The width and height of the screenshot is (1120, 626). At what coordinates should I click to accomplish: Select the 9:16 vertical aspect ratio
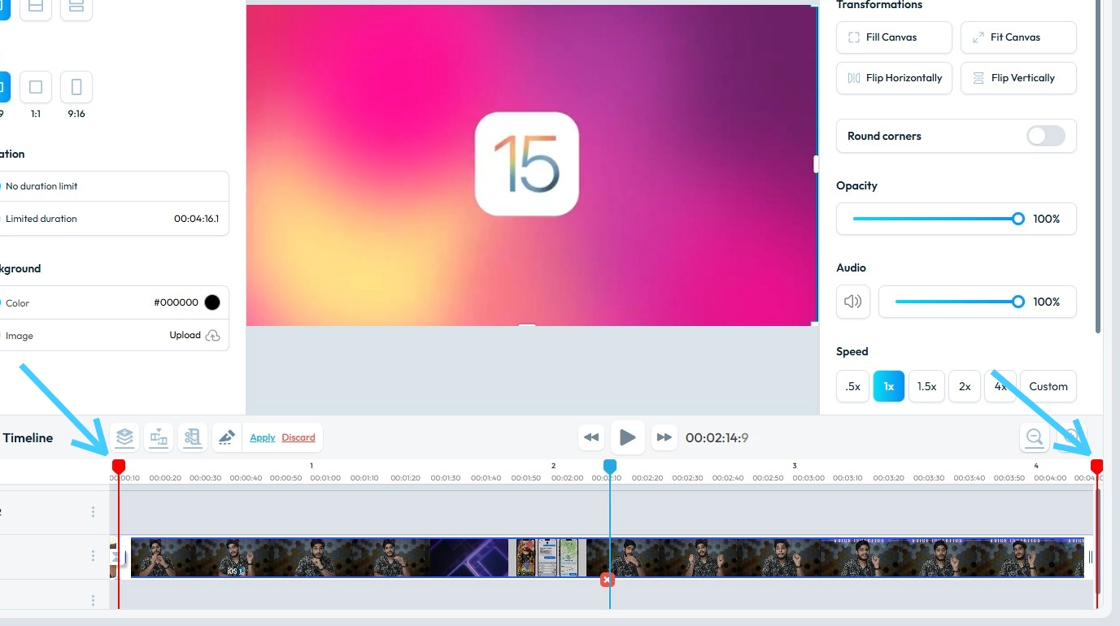[x=76, y=87]
